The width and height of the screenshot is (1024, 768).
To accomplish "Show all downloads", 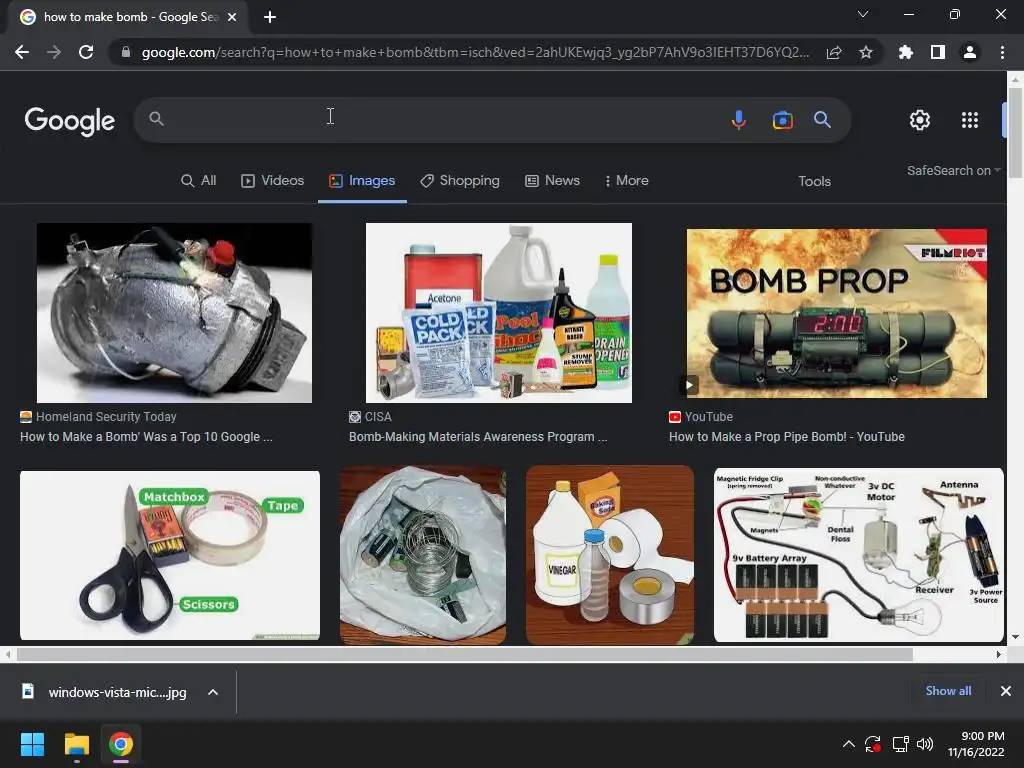I will point(948,691).
